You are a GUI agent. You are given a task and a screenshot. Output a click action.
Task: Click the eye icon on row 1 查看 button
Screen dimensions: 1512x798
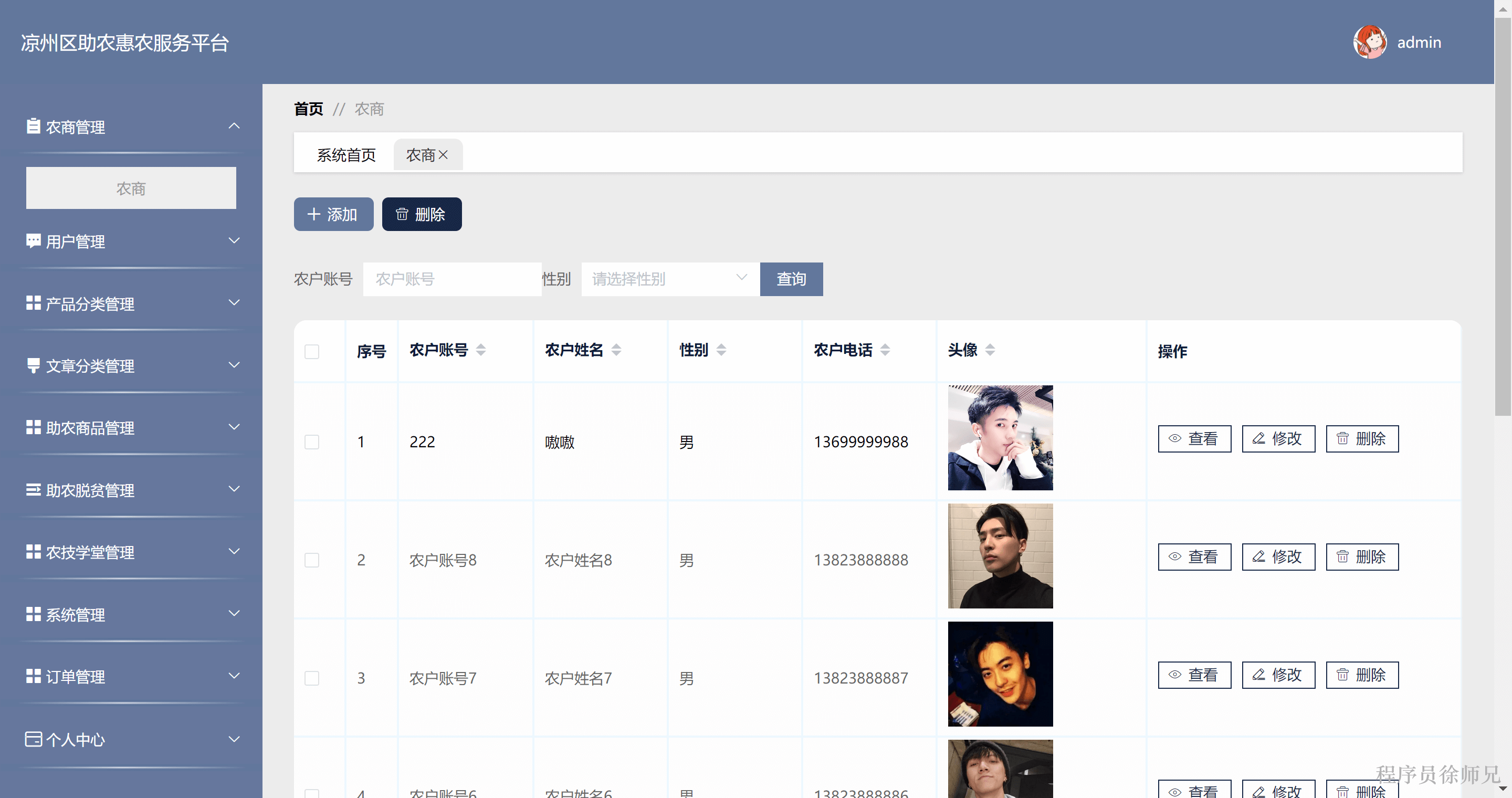click(1174, 438)
